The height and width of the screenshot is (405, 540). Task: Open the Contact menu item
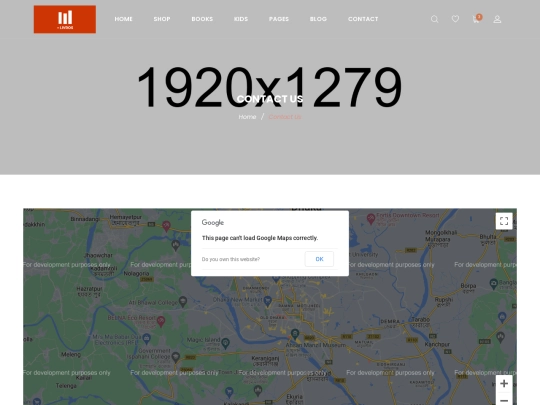coord(363,19)
